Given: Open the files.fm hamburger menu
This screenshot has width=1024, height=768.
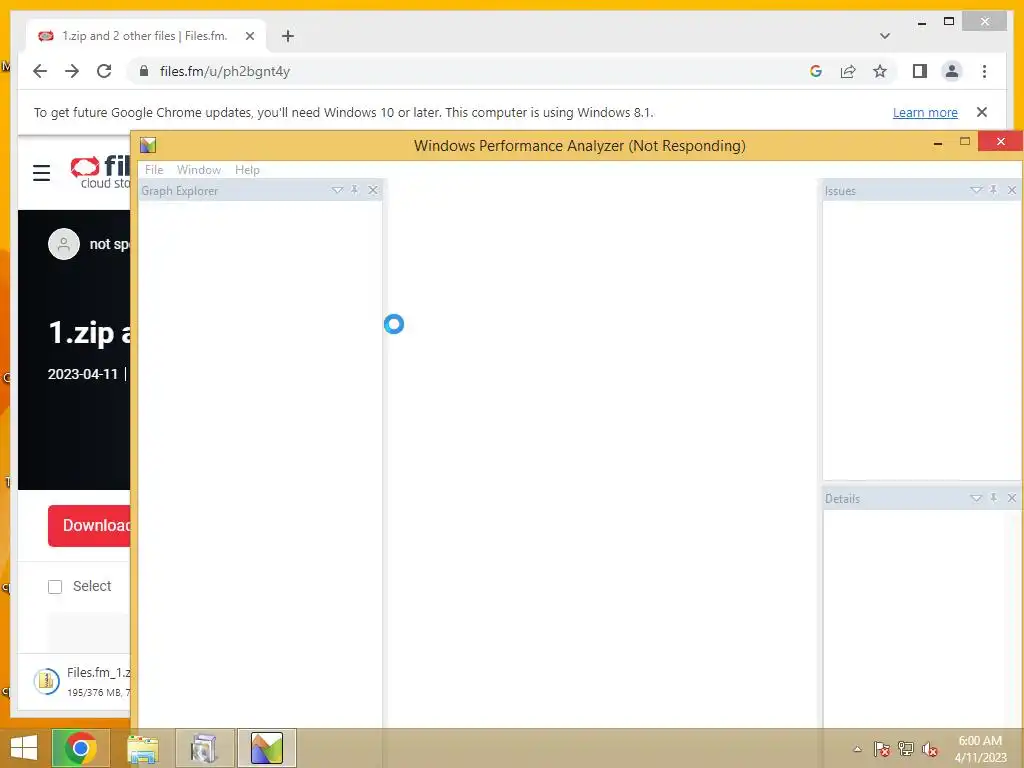Looking at the screenshot, I should 41,172.
